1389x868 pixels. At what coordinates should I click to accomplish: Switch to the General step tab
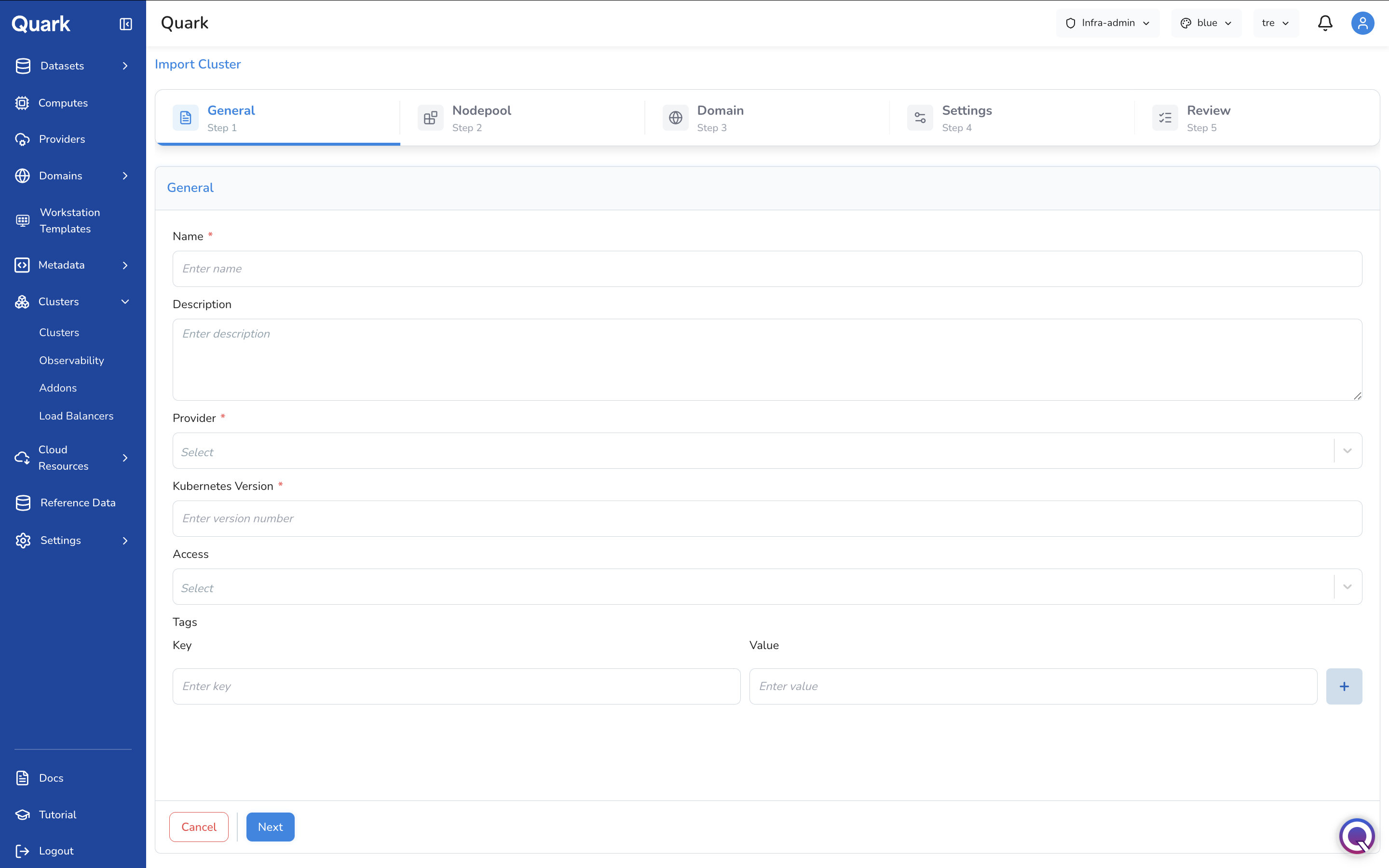click(x=278, y=118)
